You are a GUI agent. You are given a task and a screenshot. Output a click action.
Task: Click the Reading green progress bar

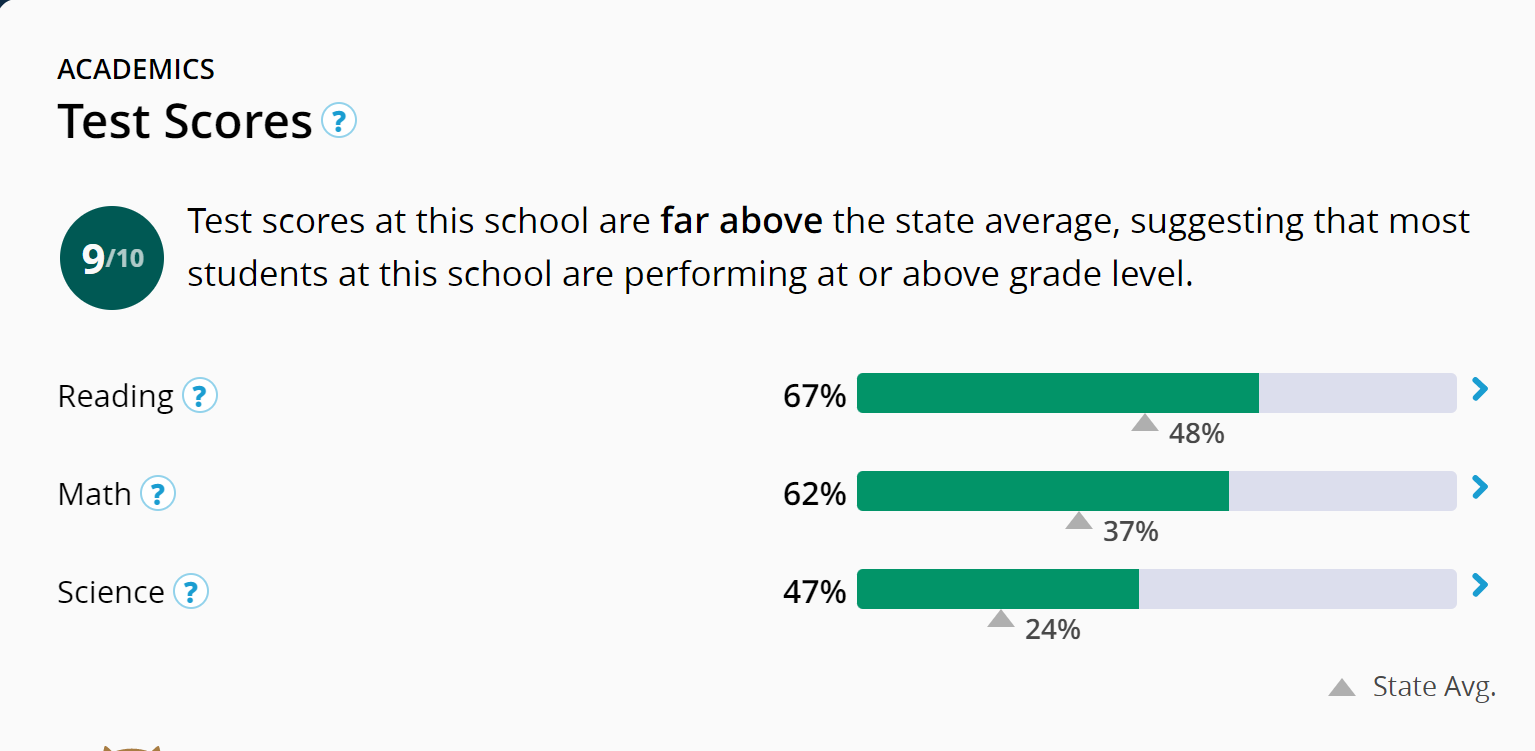click(x=1057, y=393)
